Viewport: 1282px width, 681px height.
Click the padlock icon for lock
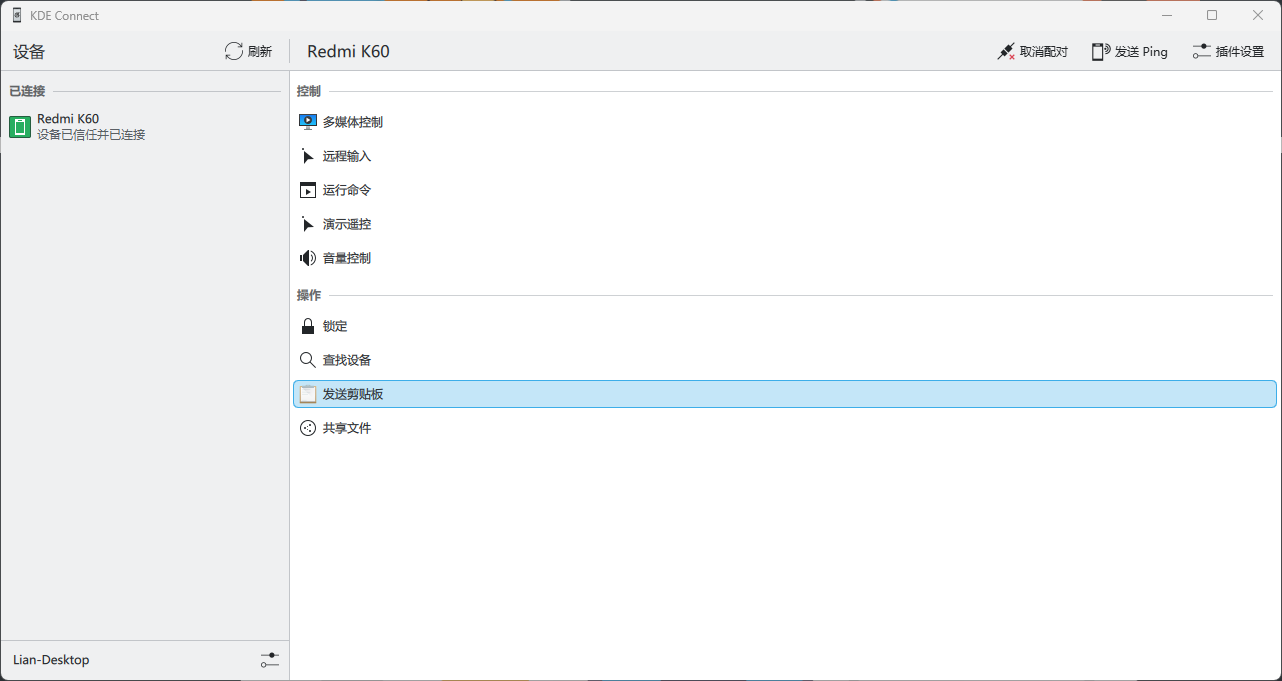(x=308, y=326)
